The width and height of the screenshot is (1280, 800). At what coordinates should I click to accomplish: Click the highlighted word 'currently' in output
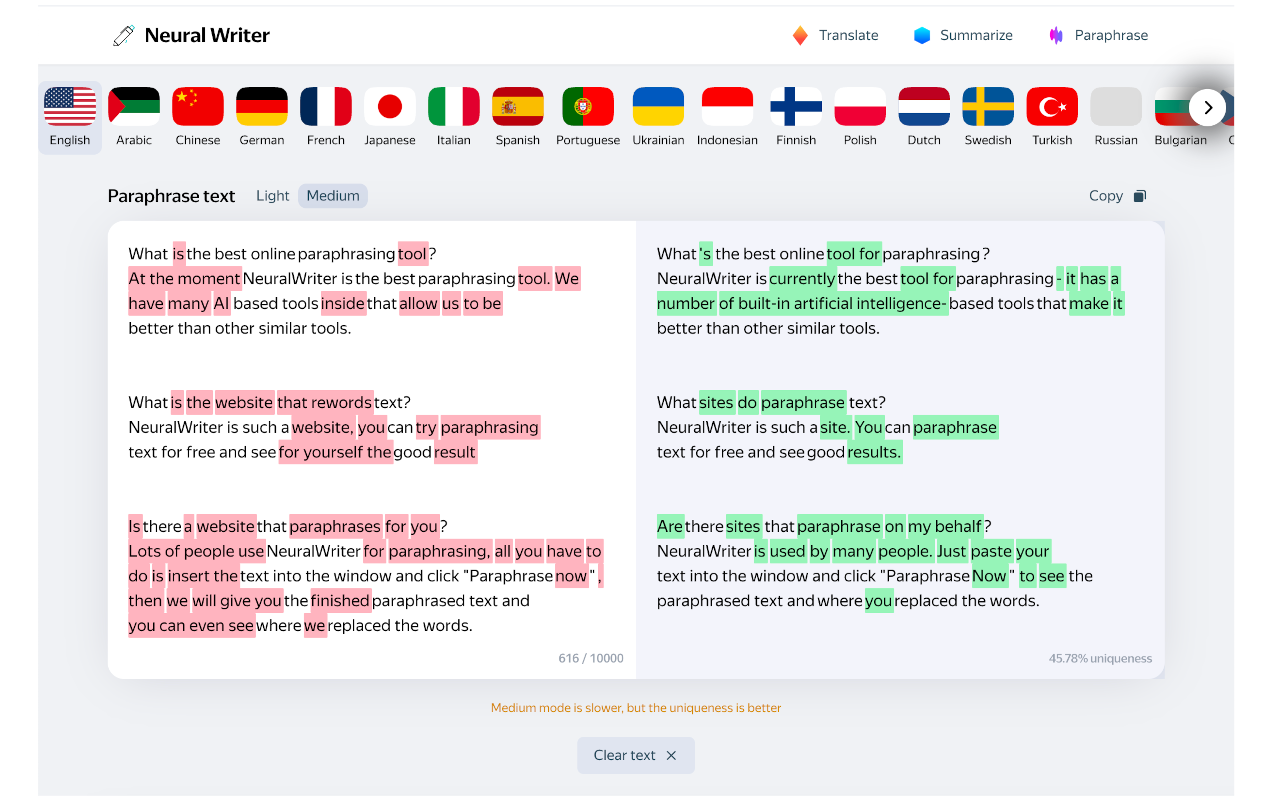coord(802,279)
